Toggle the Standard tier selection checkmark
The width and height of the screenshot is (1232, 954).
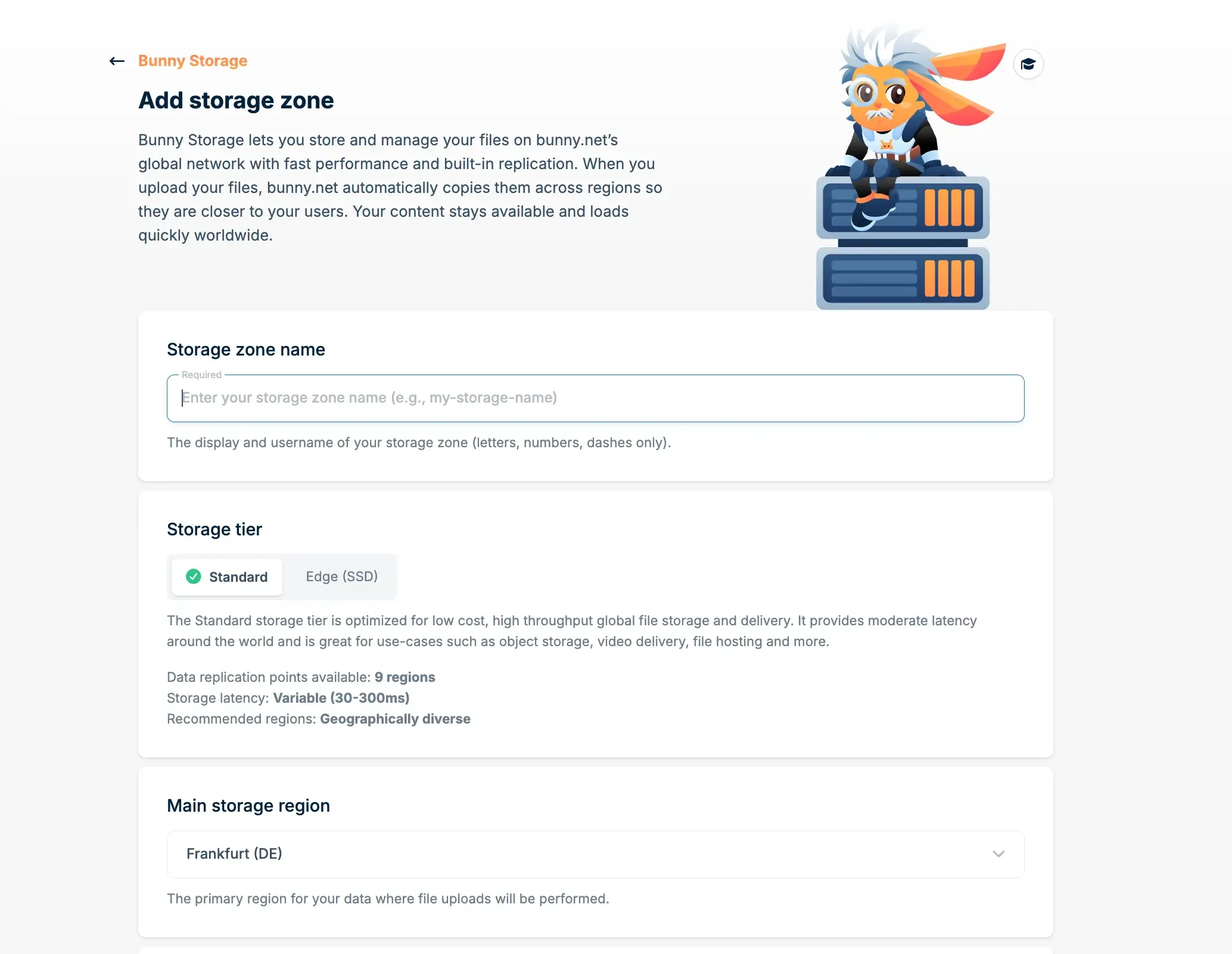(193, 576)
